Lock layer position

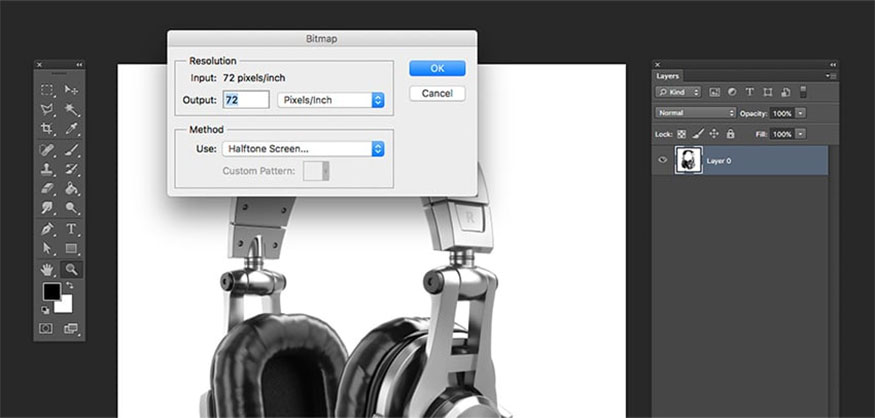tap(714, 134)
